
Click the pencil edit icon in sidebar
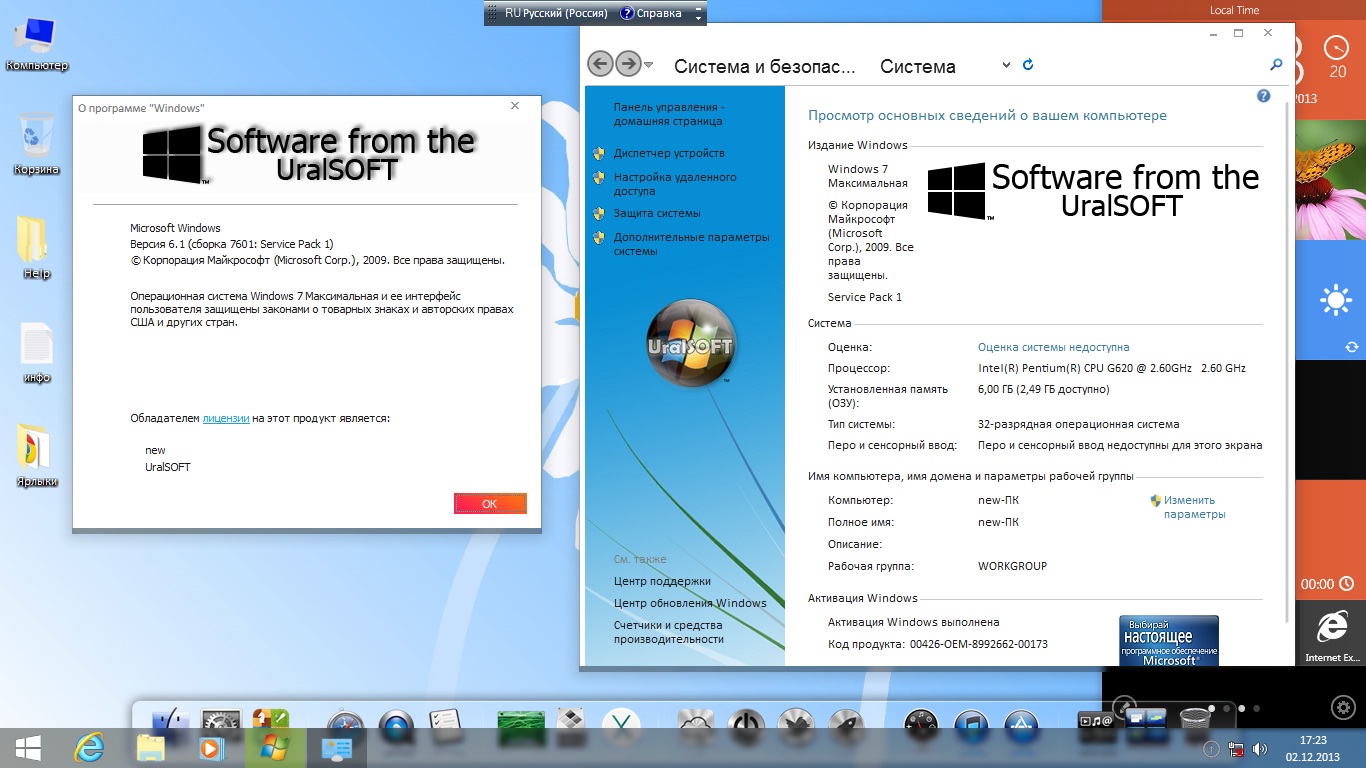point(1125,707)
